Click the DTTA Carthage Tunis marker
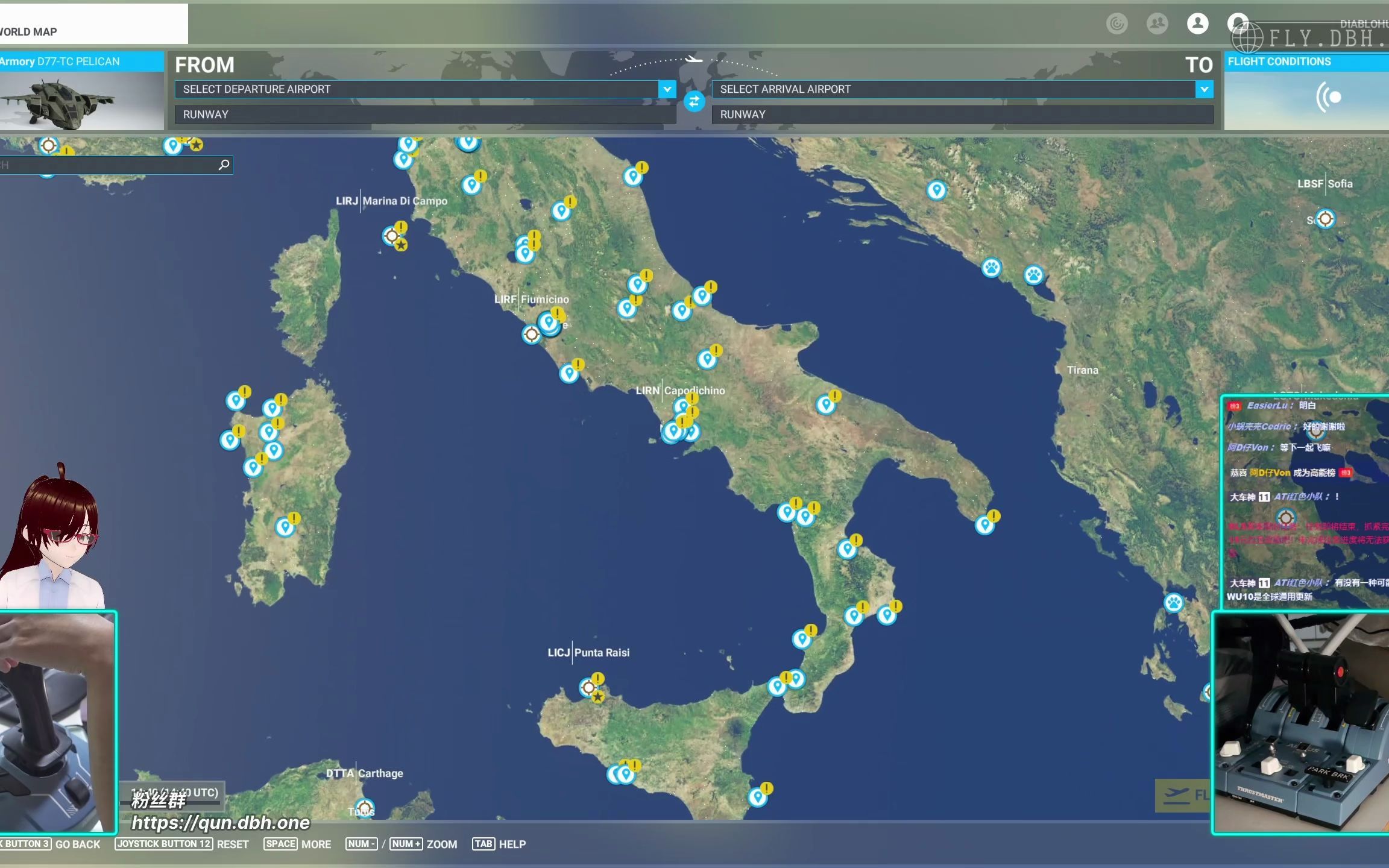1389x868 pixels. point(364,808)
